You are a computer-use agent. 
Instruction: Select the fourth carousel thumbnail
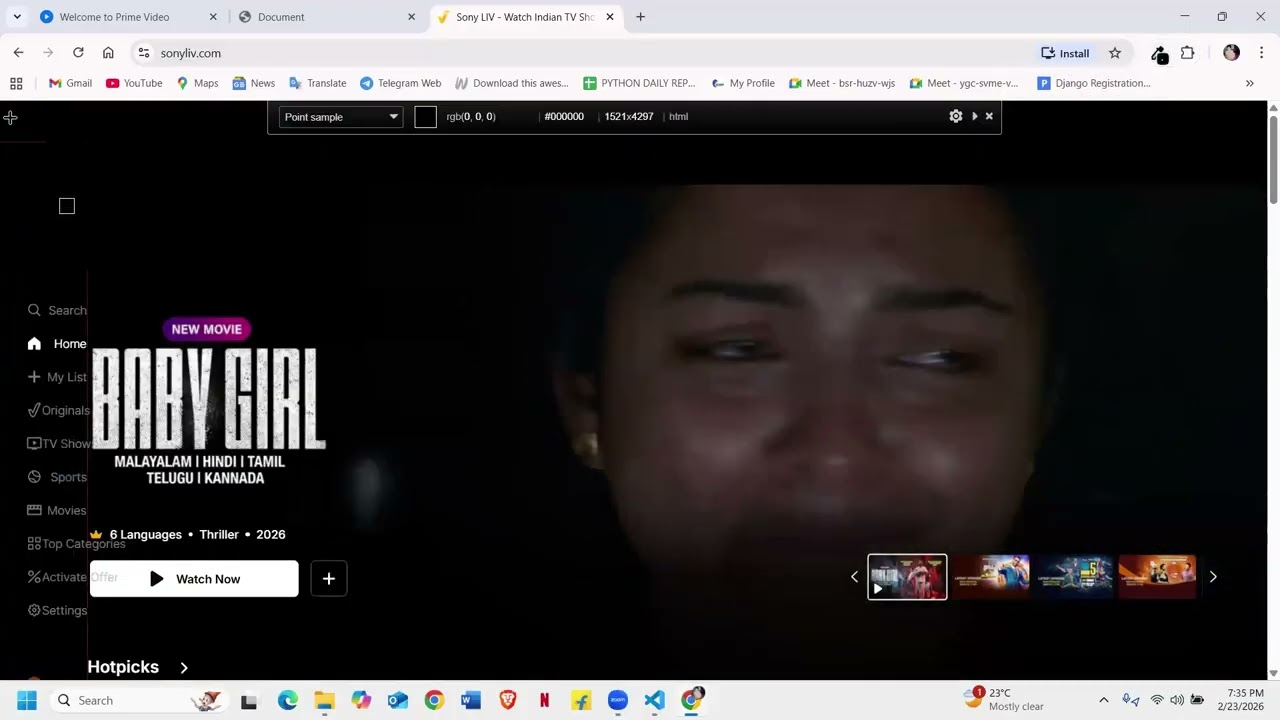[1157, 577]
